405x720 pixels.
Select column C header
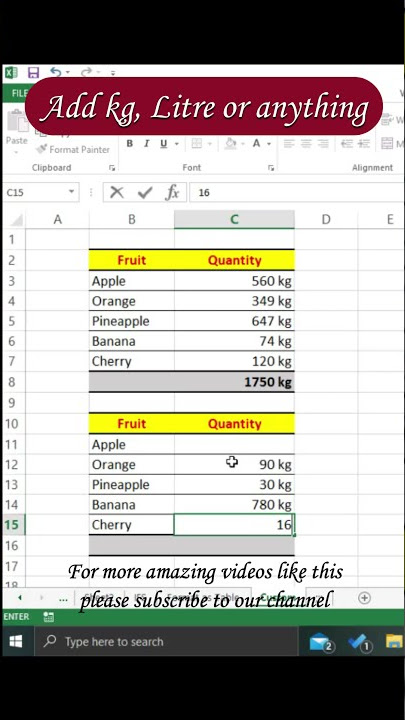coord(234,219)
